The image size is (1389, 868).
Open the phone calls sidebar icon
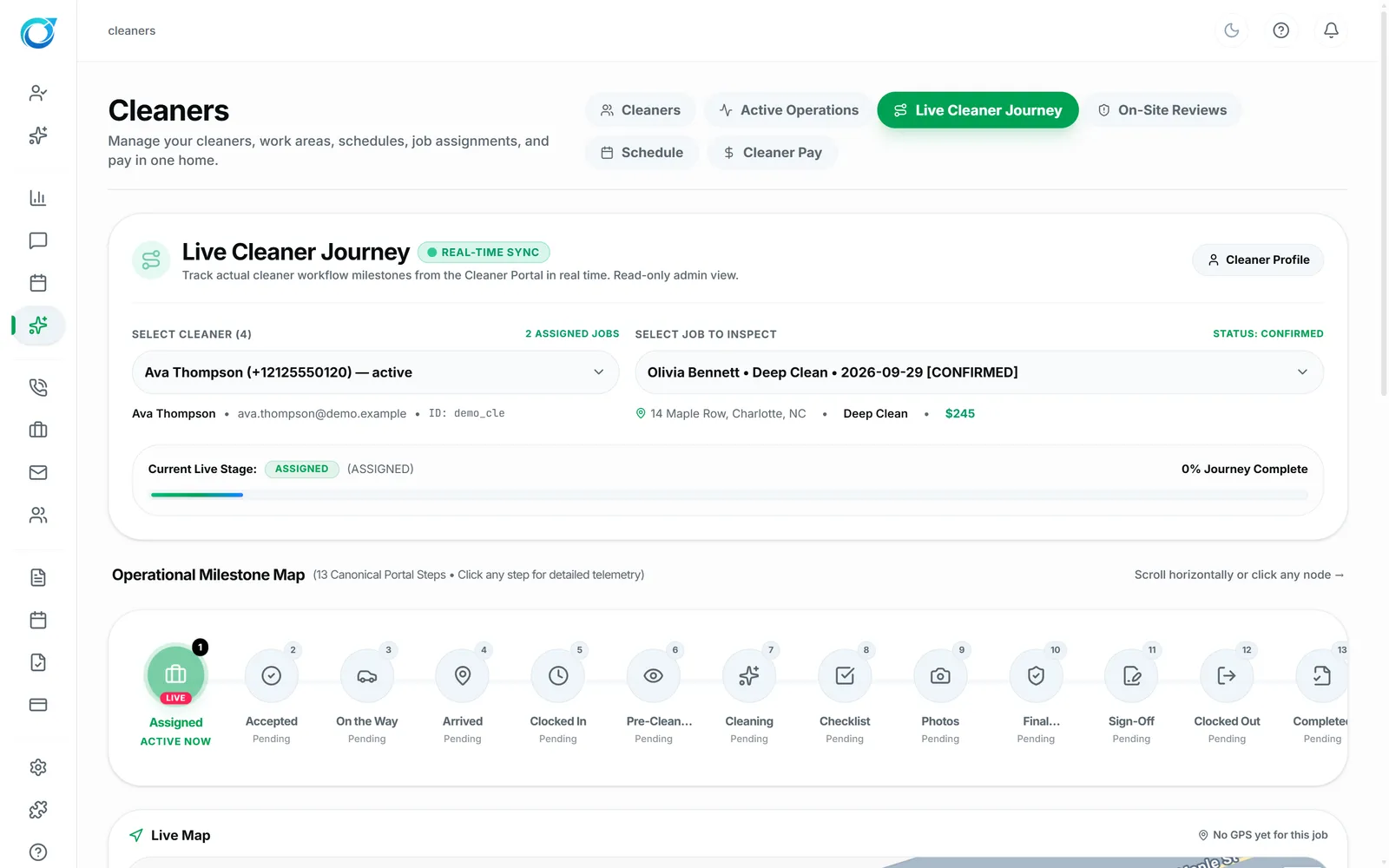[x=38, y=387]
